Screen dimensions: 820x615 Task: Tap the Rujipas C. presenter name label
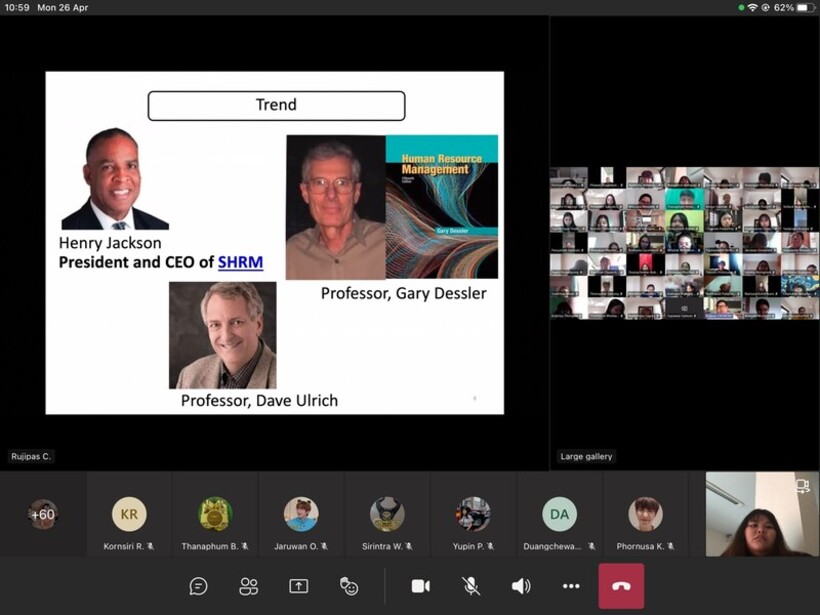(30, 457)
